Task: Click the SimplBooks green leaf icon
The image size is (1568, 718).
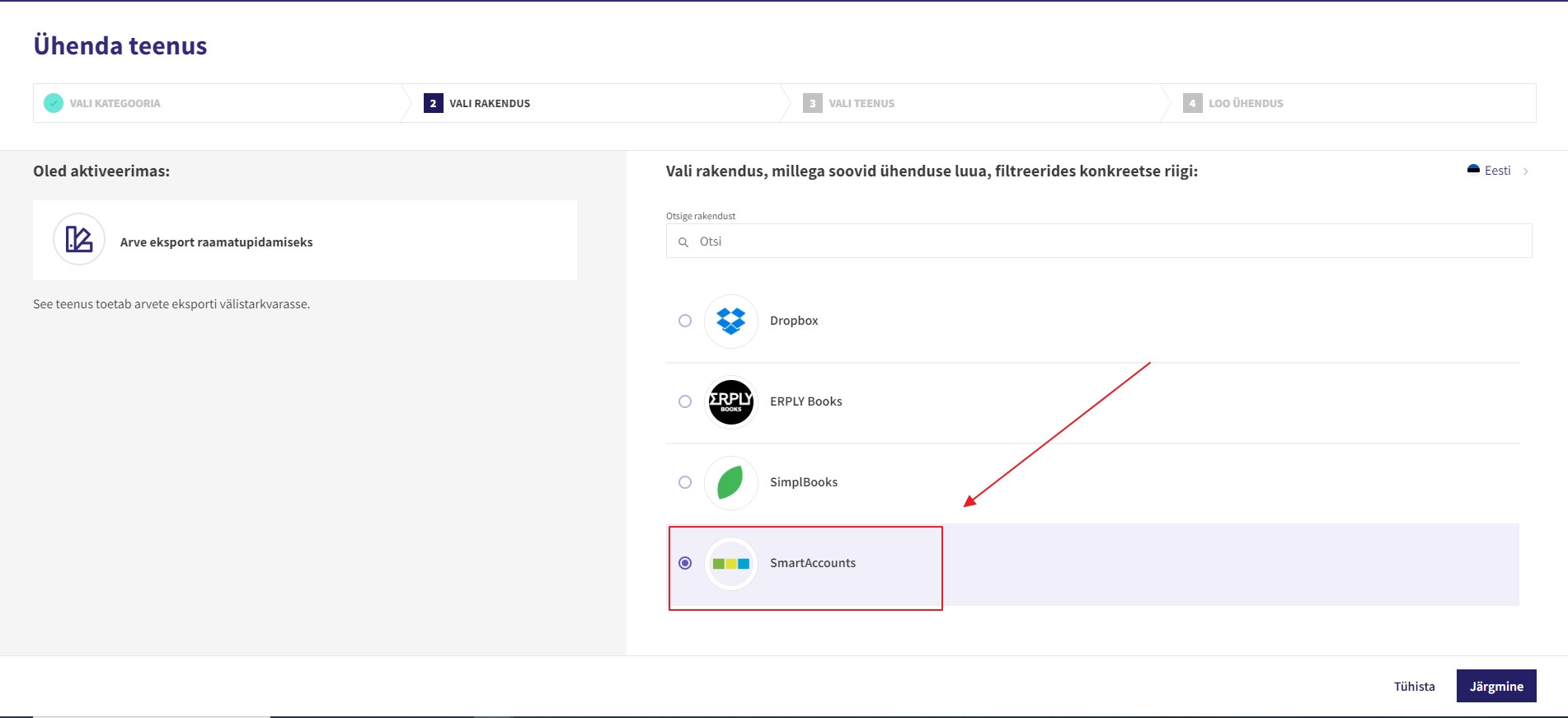Action: point(731,482)
